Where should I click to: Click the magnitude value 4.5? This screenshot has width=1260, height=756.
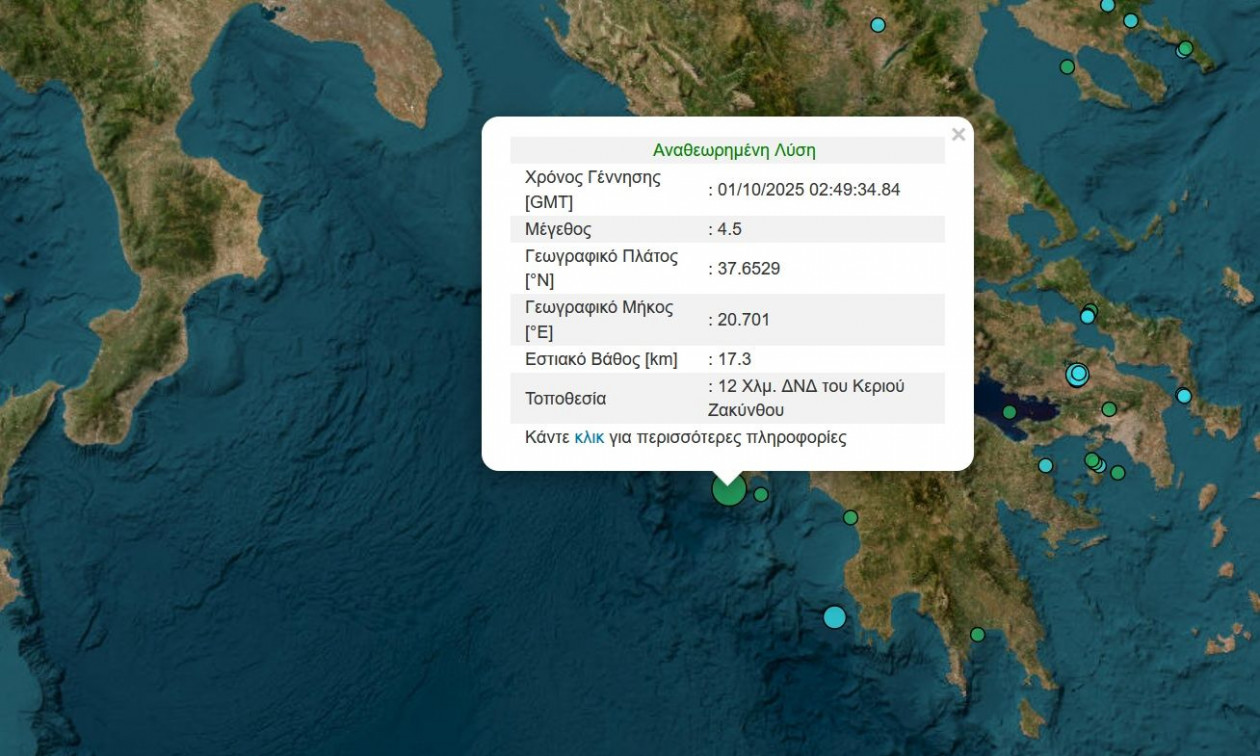coord(730,229)
